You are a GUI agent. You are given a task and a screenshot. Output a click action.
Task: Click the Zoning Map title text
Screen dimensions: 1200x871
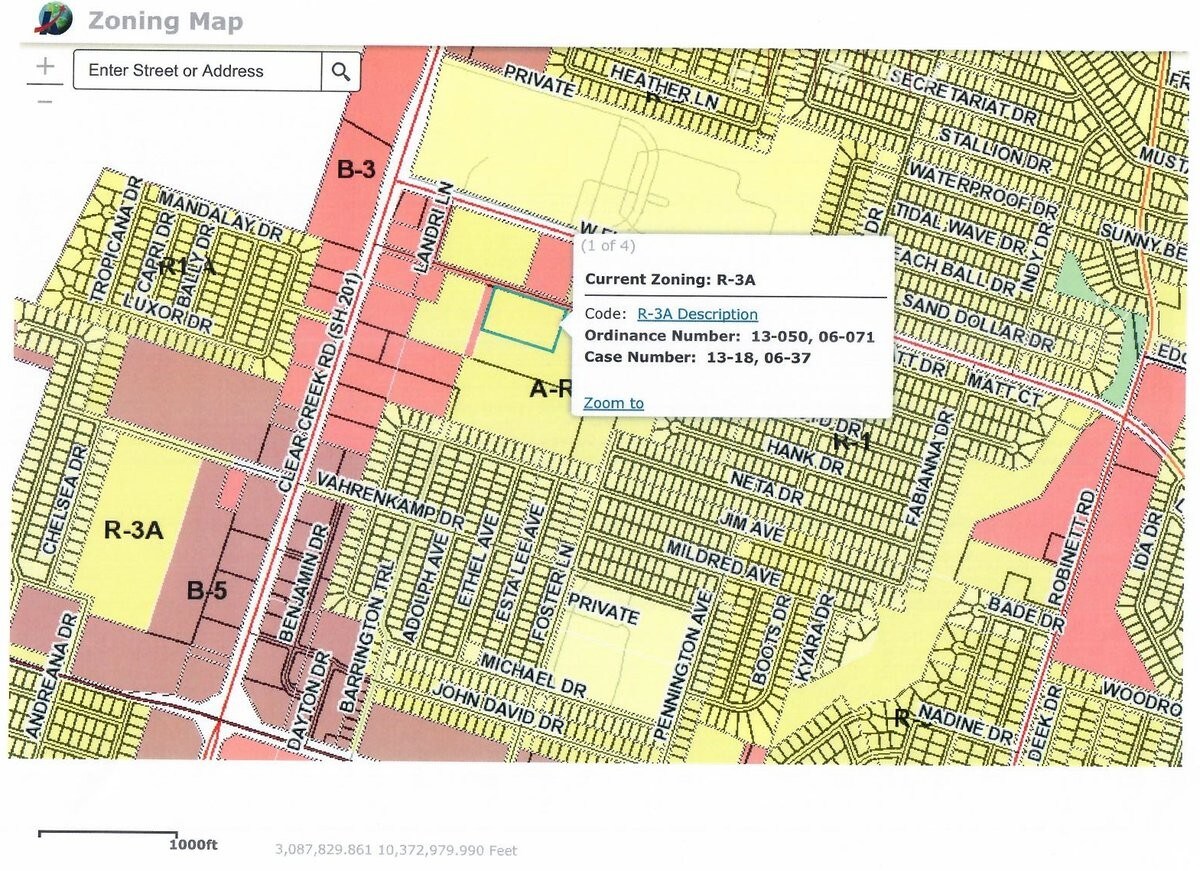pos(165,21)
